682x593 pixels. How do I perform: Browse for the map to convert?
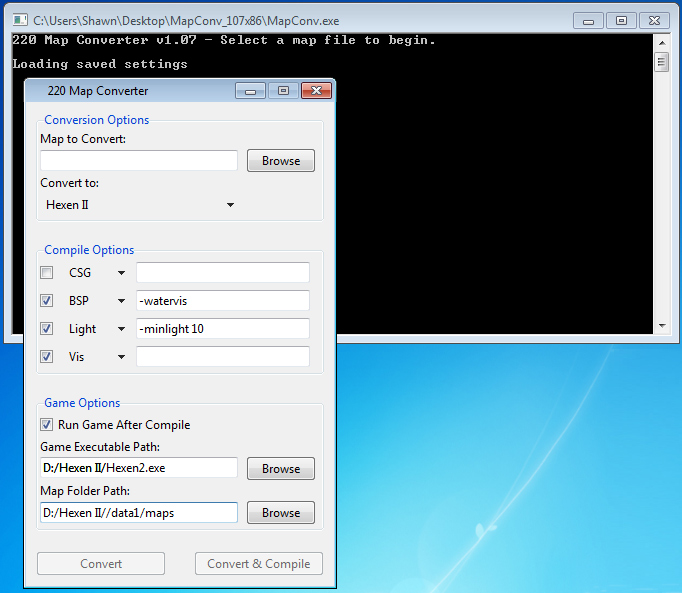pos(281,161)
